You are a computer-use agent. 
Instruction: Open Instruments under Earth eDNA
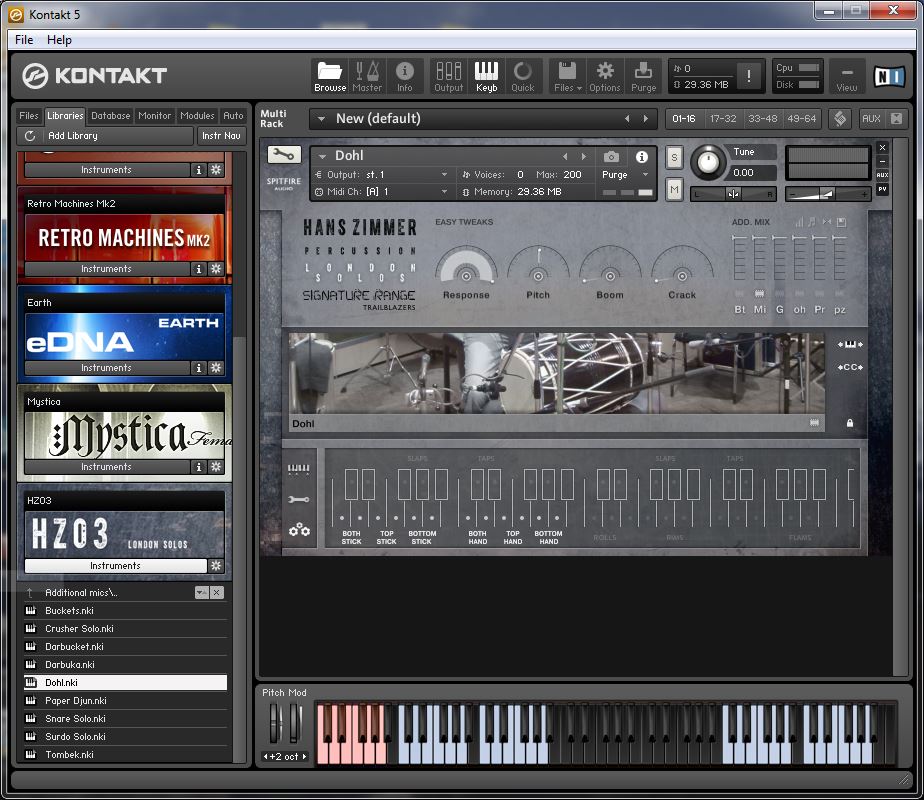tap(107, 368)
